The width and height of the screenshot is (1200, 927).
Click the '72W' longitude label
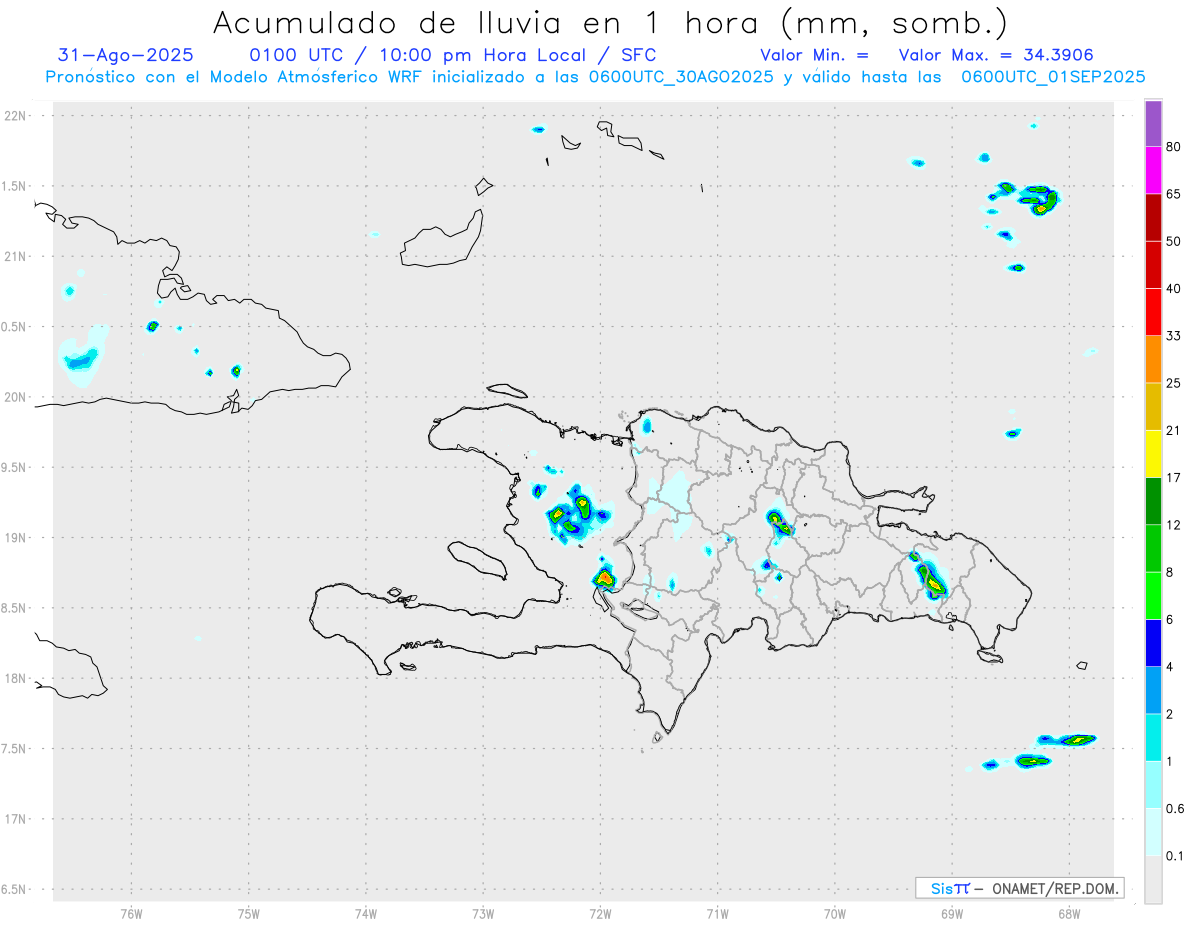pos(600,914)
